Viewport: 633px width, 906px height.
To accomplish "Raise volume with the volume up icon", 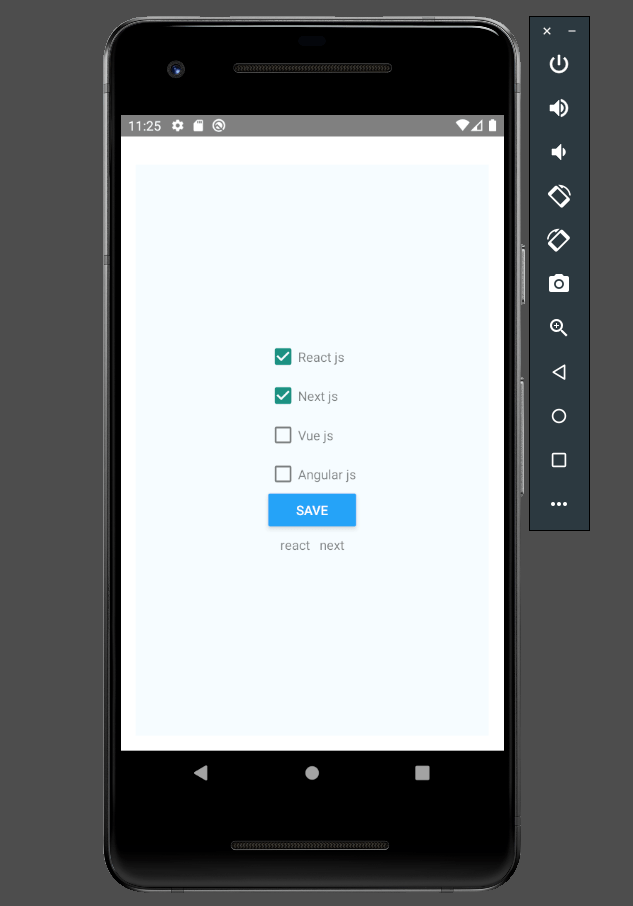I will 558,108.
